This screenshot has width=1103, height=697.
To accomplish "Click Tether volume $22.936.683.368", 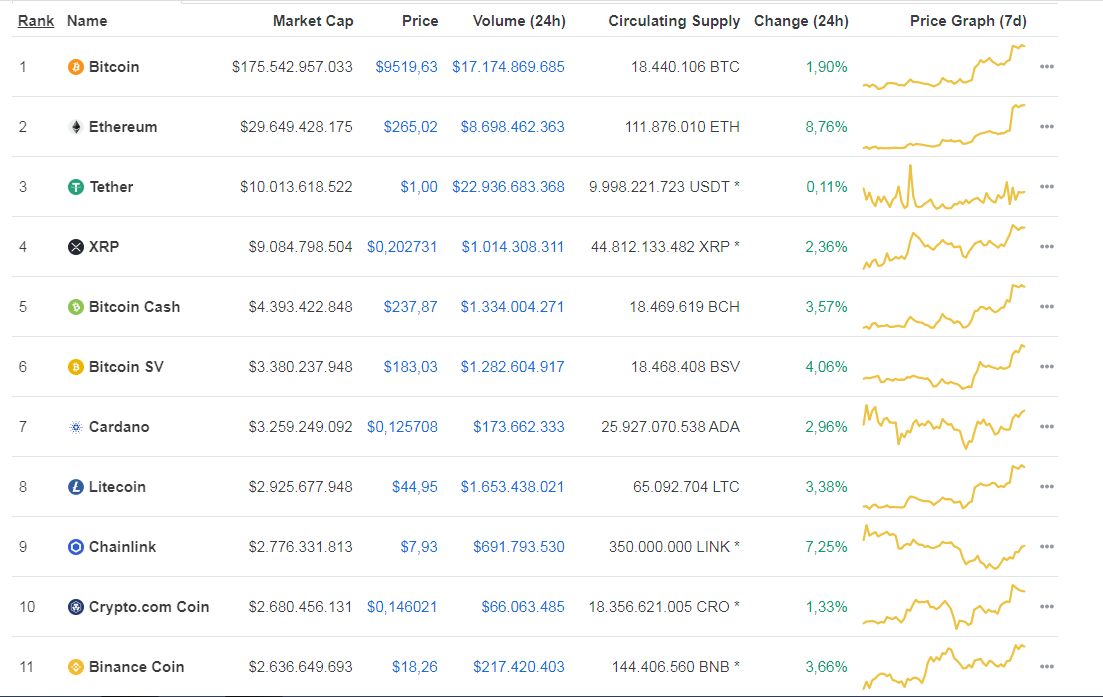I will [x=508, y=187].
